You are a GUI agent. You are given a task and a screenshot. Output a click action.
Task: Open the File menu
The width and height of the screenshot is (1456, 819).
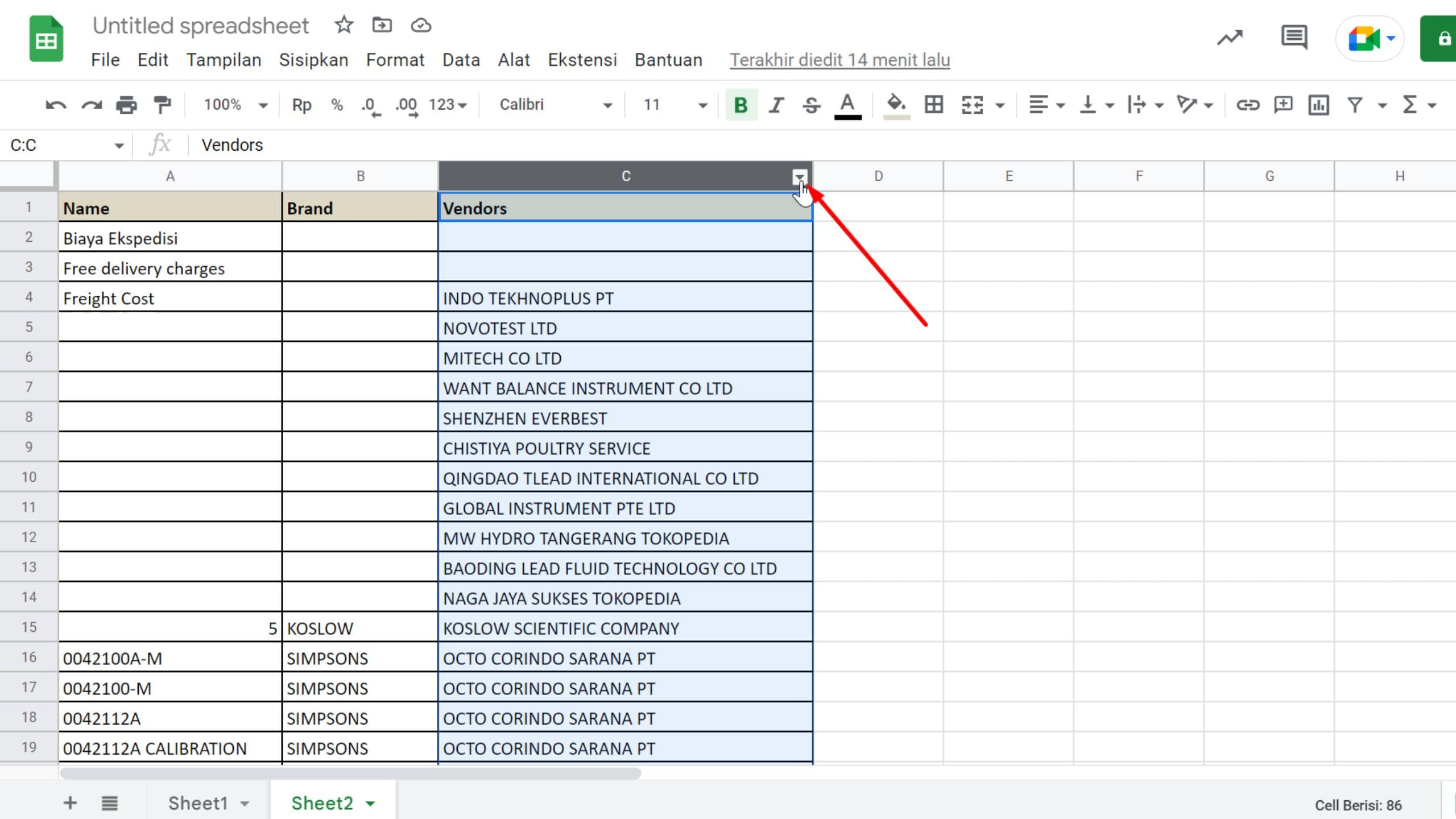(x=105, y=60)
